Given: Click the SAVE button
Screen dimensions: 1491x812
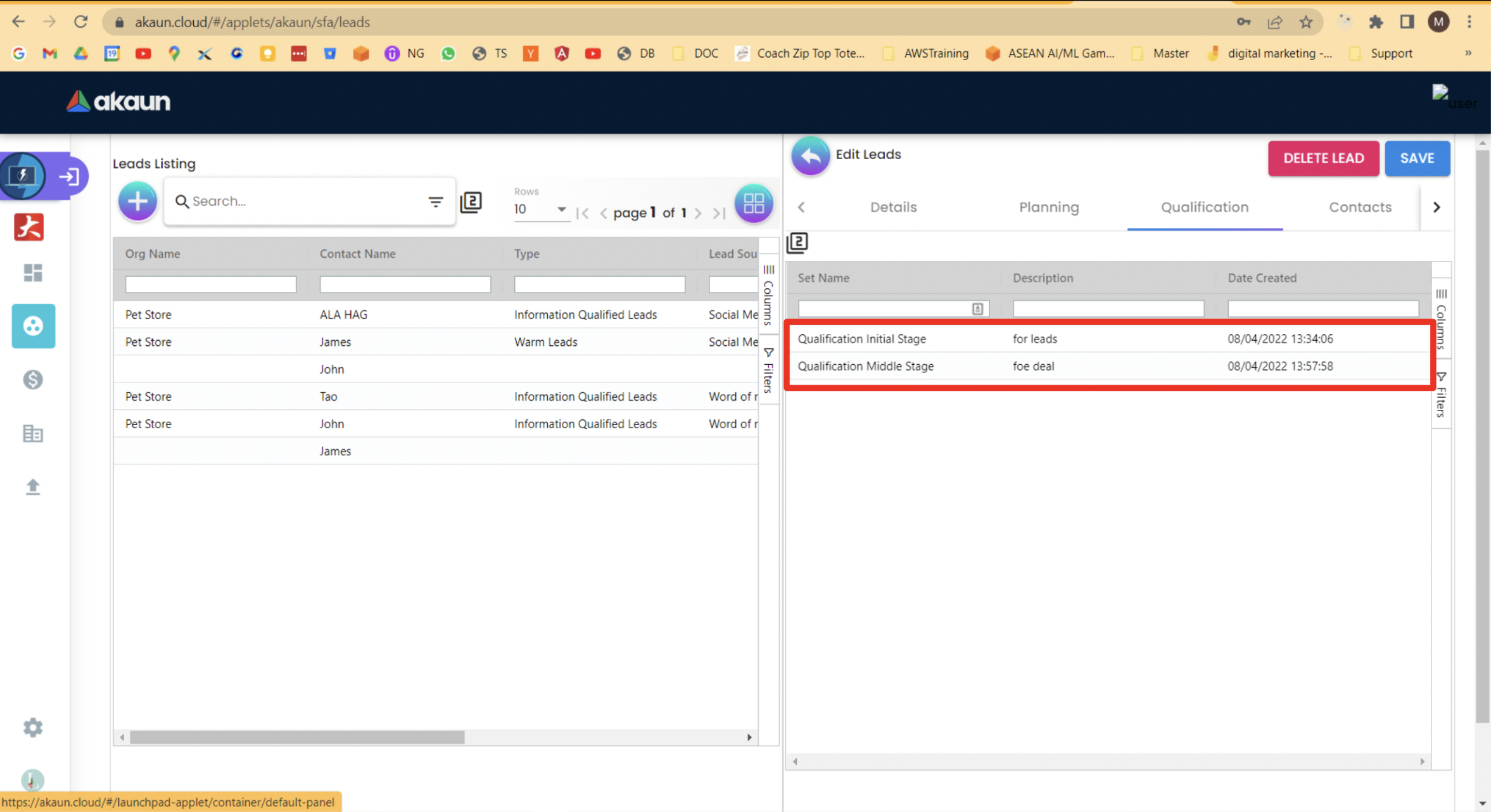Looking at the screenshot, I should coord(1416,158).
